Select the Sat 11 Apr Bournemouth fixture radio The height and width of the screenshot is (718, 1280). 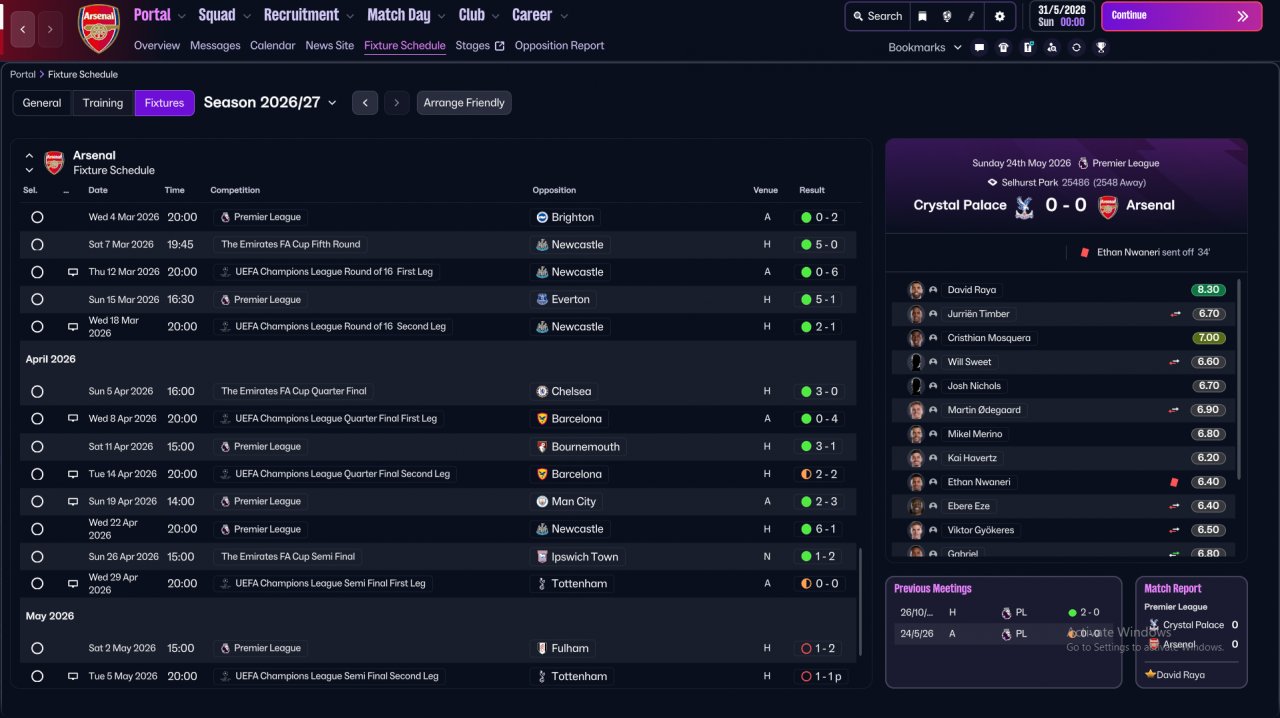coord(37,446)
